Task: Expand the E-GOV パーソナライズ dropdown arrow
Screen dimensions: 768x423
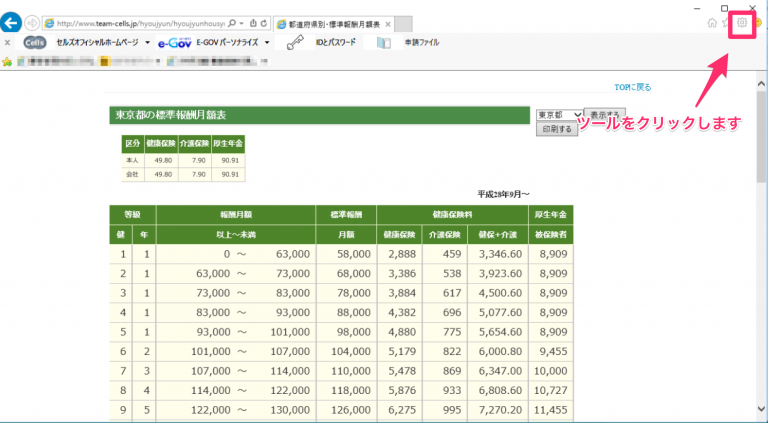Action: tap(267, 43)
